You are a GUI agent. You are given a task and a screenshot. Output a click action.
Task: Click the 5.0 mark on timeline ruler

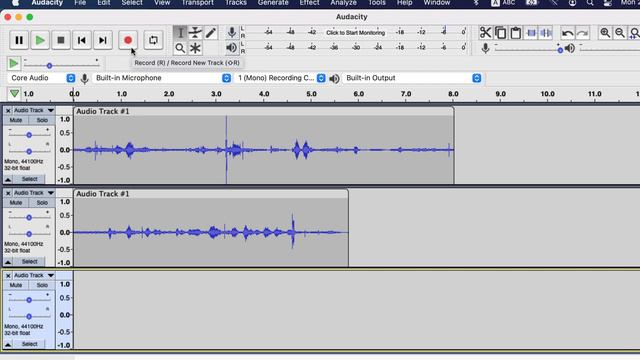pyautogui.click(x=311, y=94)
